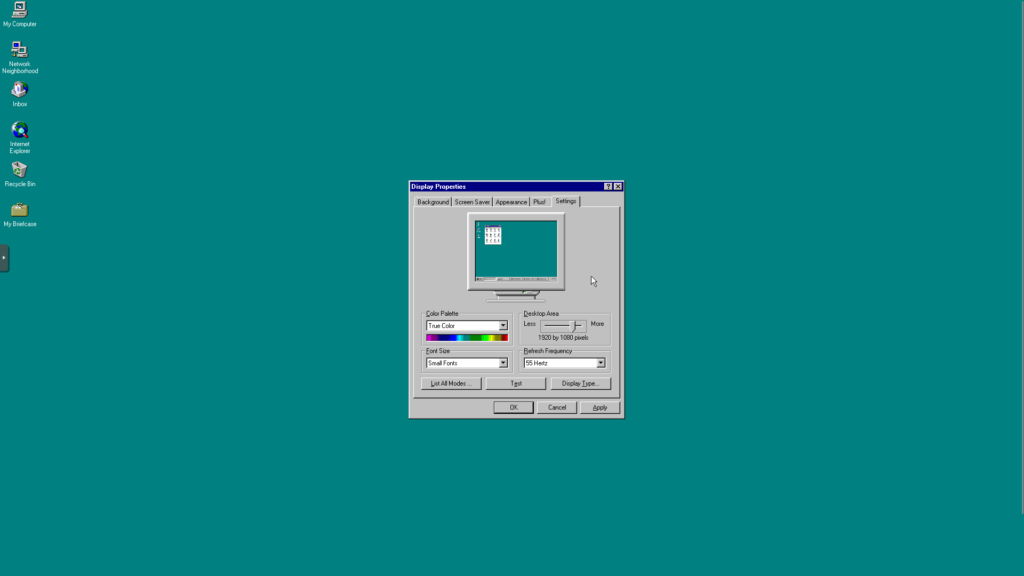
Task: Click the Display Type button
Action: pyautogui.click(x=579, y=383)
